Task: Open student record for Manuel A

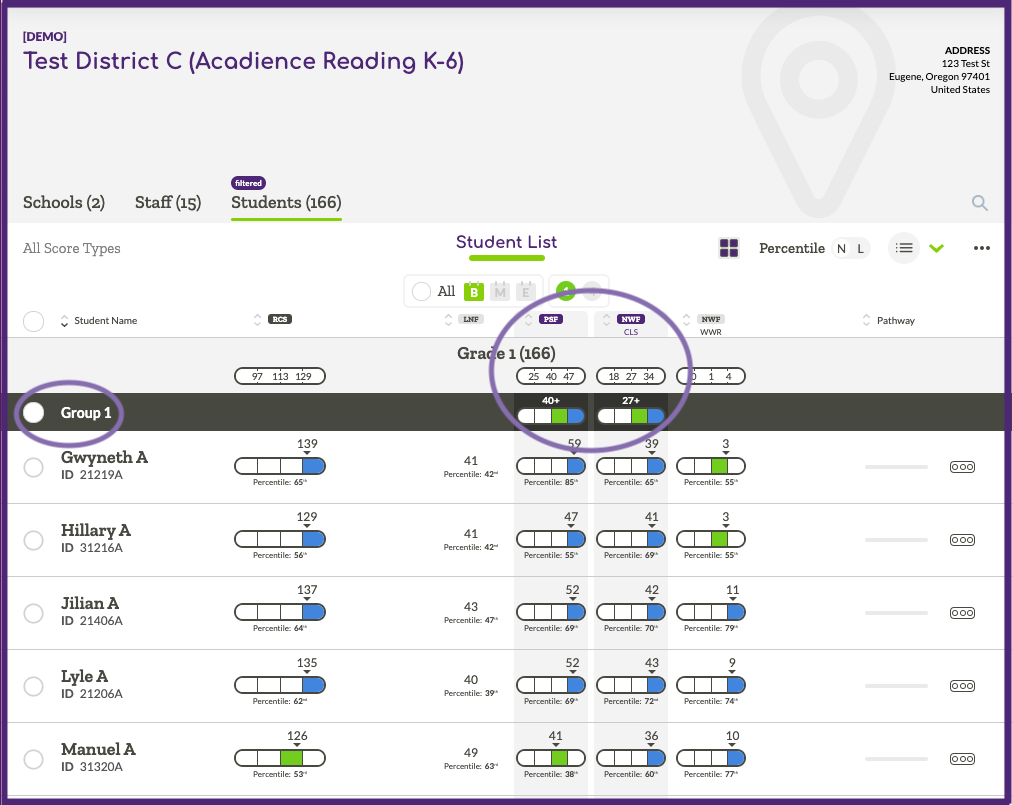Action: pyautogui.click(x=98, y=748)
